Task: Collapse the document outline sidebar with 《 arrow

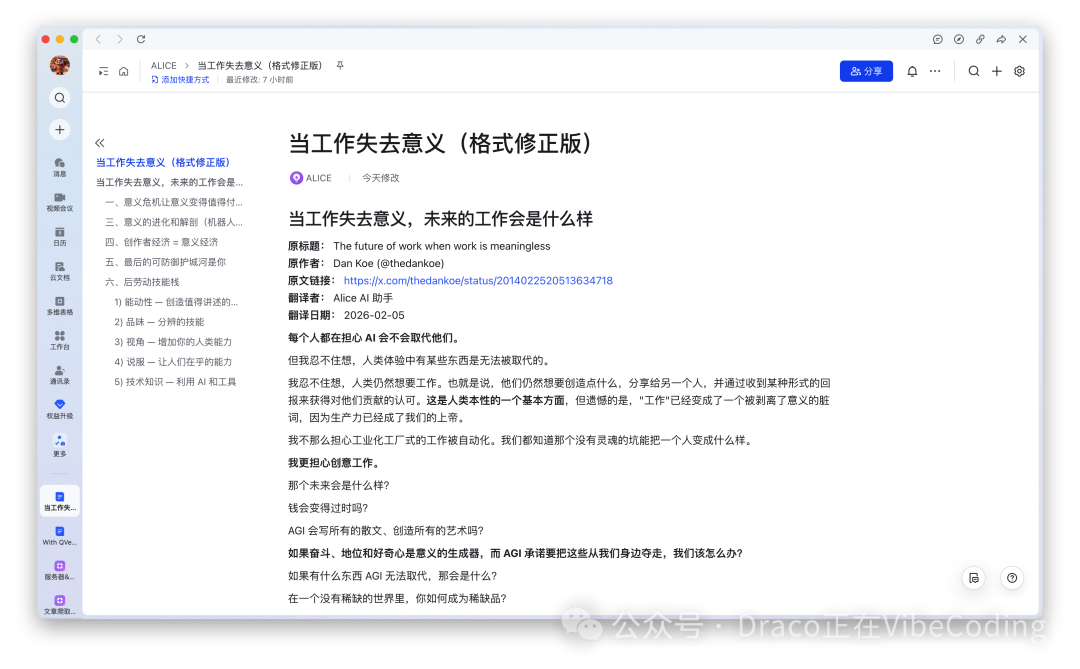Action: [x=99, y=143]
